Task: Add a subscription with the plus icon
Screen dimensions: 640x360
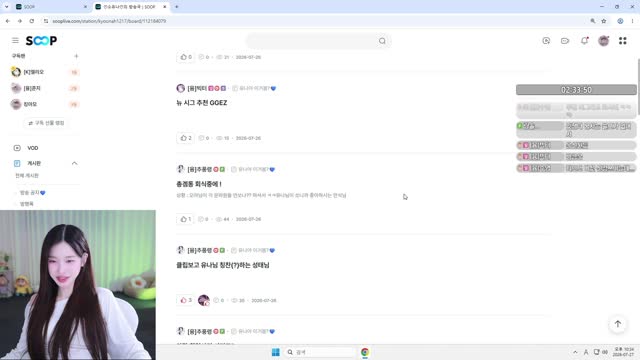Action: (76, 56)
